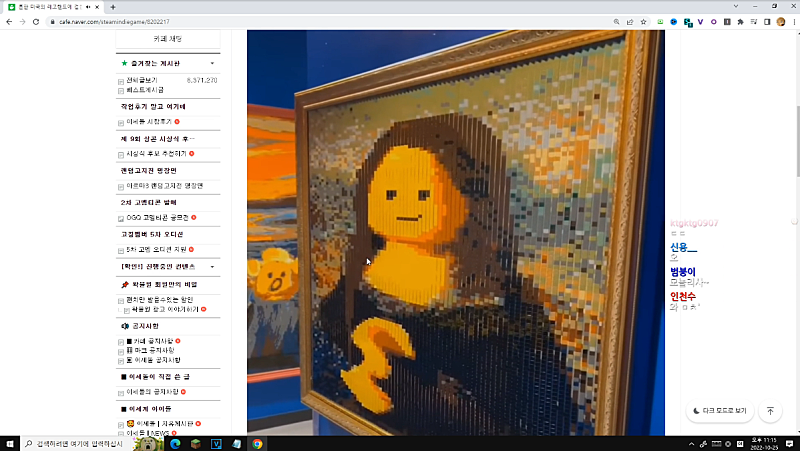800x451 pixels.
Task: Open Minecraft block icon in taskbar
Action: (195, 444)
